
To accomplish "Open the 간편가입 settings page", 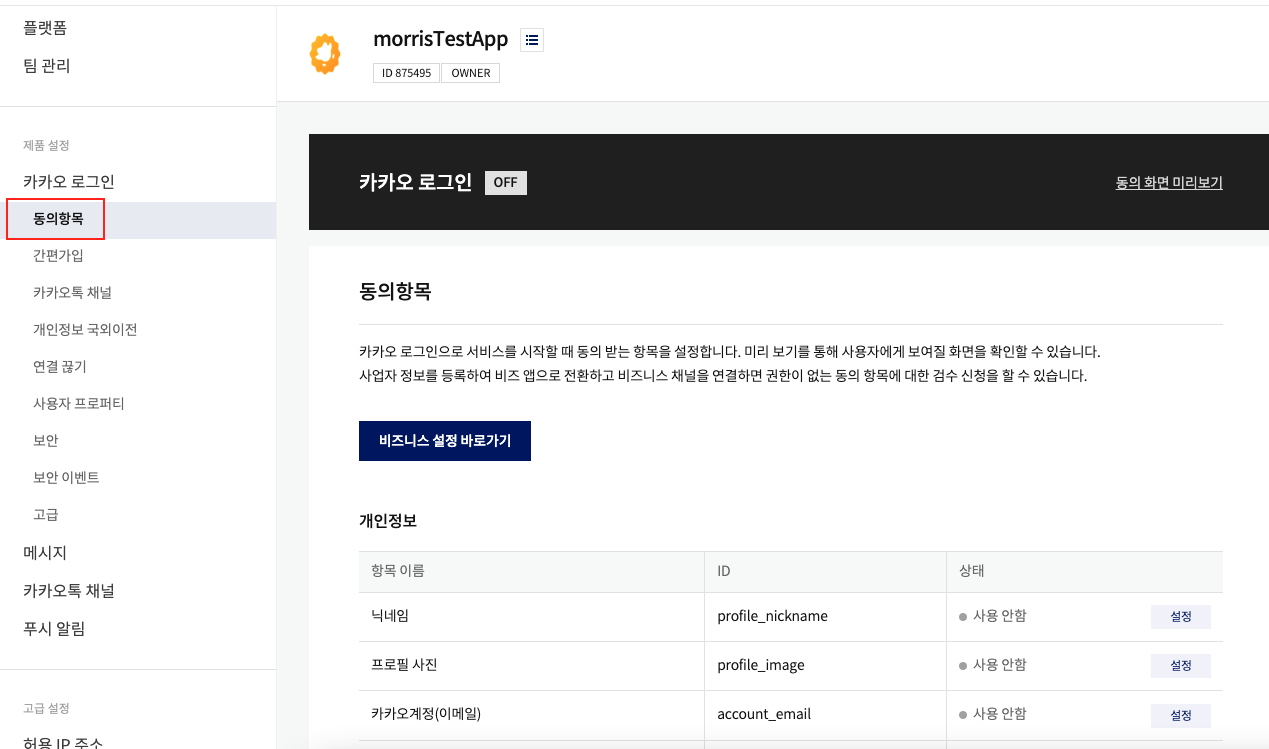I will [58, 255].
